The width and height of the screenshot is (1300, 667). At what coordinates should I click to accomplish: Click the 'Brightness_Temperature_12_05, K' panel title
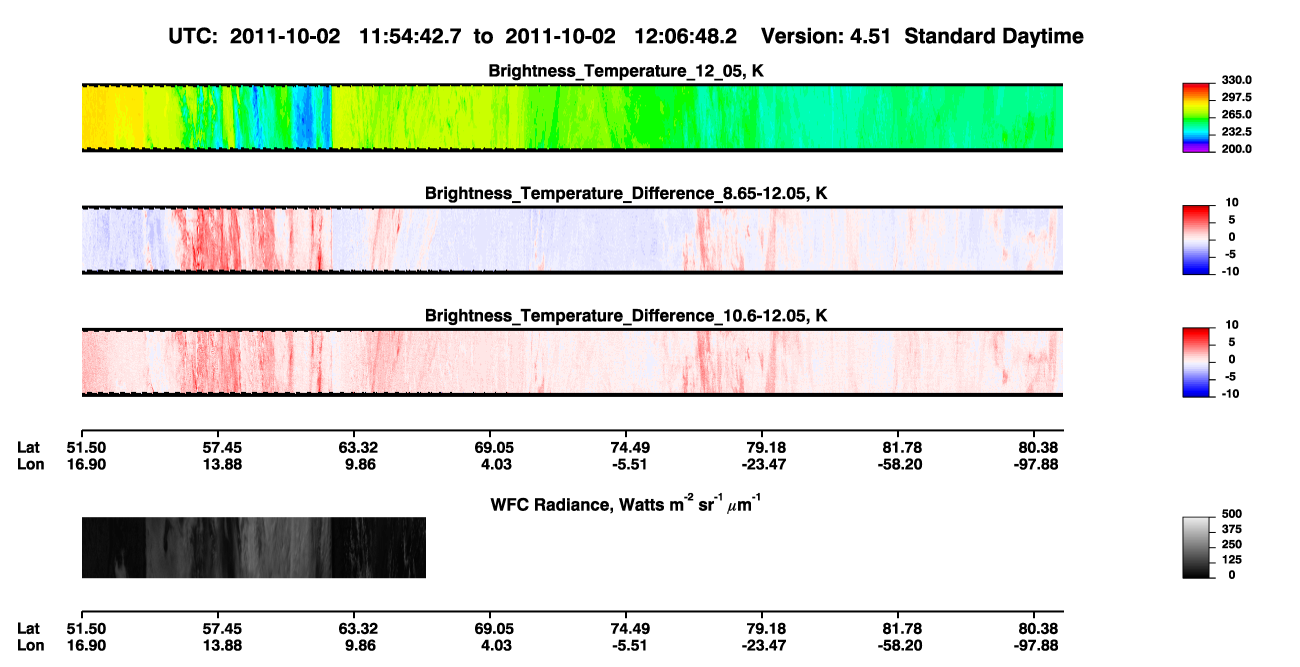626,71
